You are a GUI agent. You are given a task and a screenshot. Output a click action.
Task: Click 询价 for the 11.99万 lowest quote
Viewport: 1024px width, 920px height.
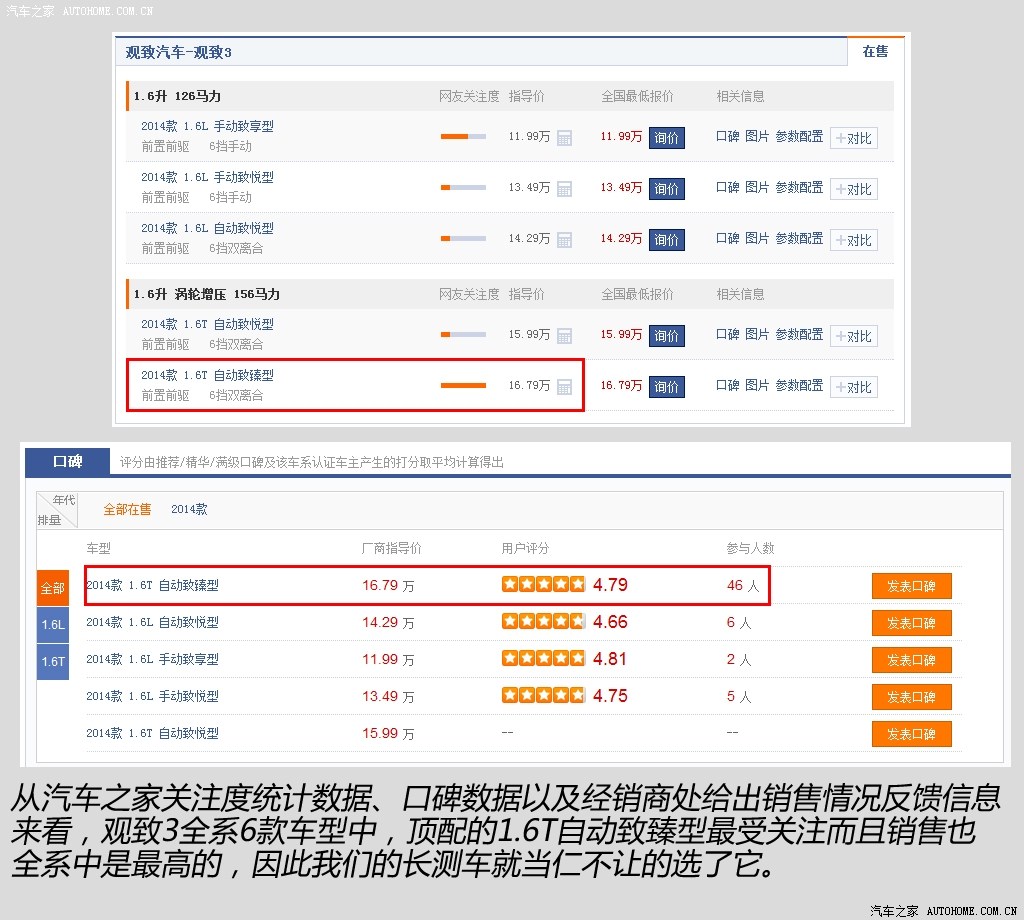667,138
